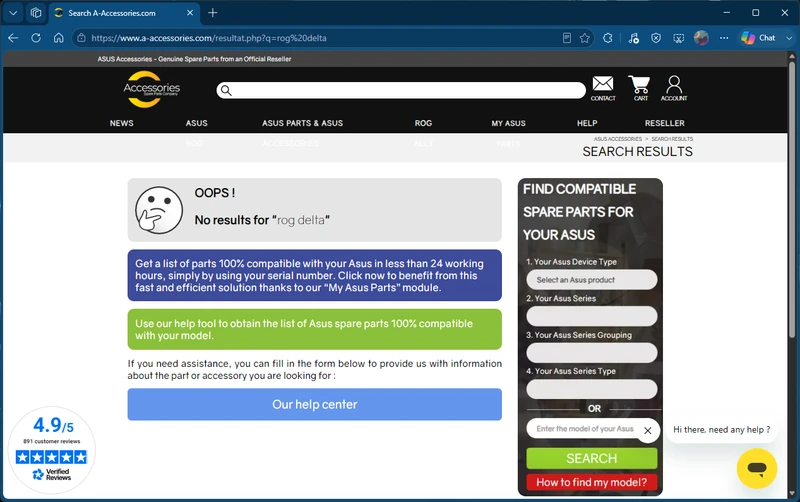Click the ASUS ACCESSORIES breadcrumb link

(x=617, y=139)
